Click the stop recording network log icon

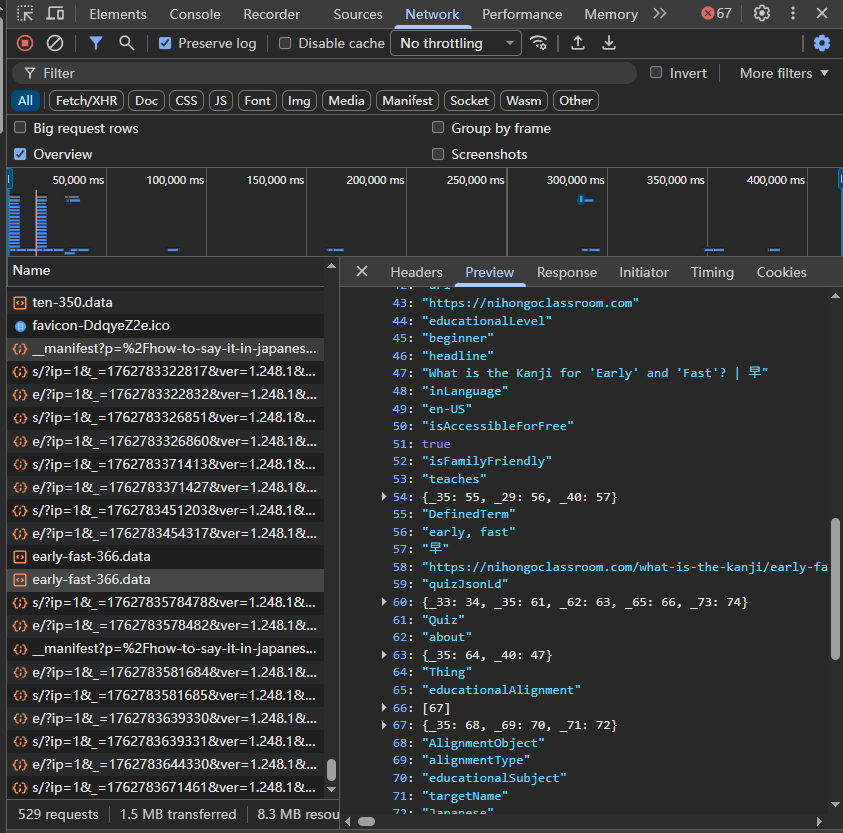pos(25,43)
